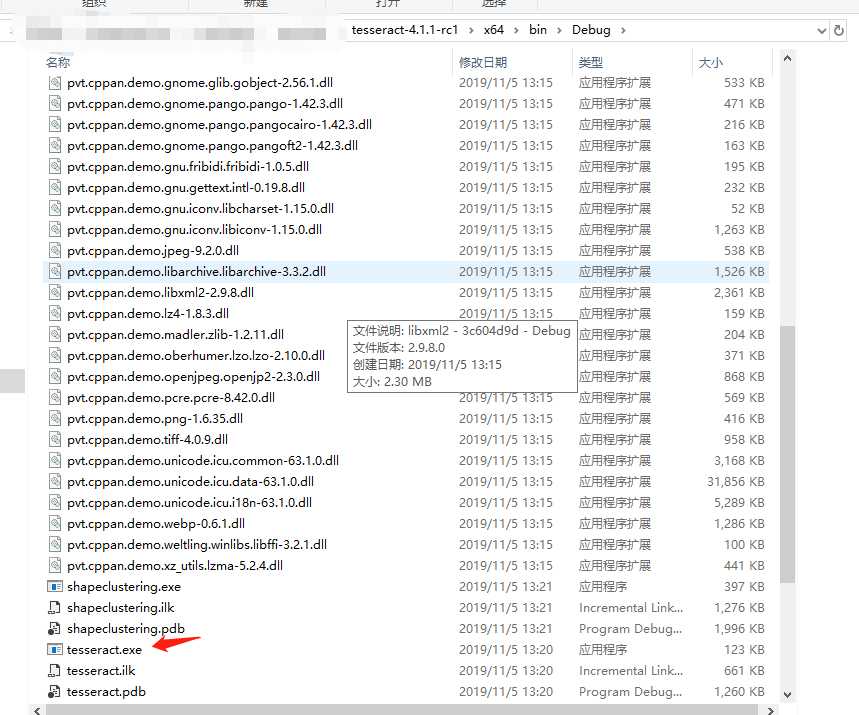Click the vertical scrollbar down arrow
The height and width of the screenshot is (715, 859).
coord(787,695)
